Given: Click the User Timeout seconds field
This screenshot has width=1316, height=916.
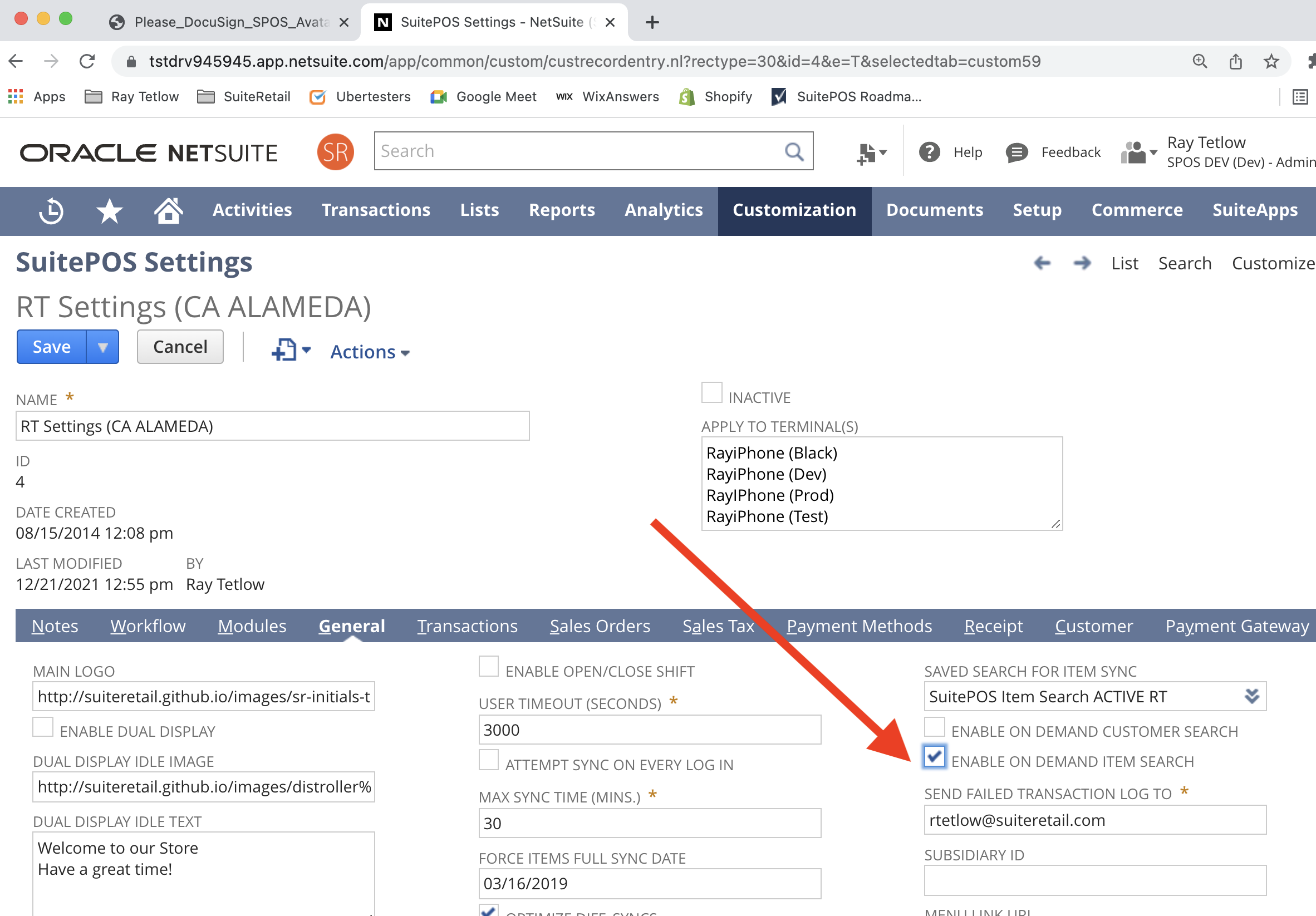Looking at the screenshot, I should pyautogui.click(x=649, y=730).
